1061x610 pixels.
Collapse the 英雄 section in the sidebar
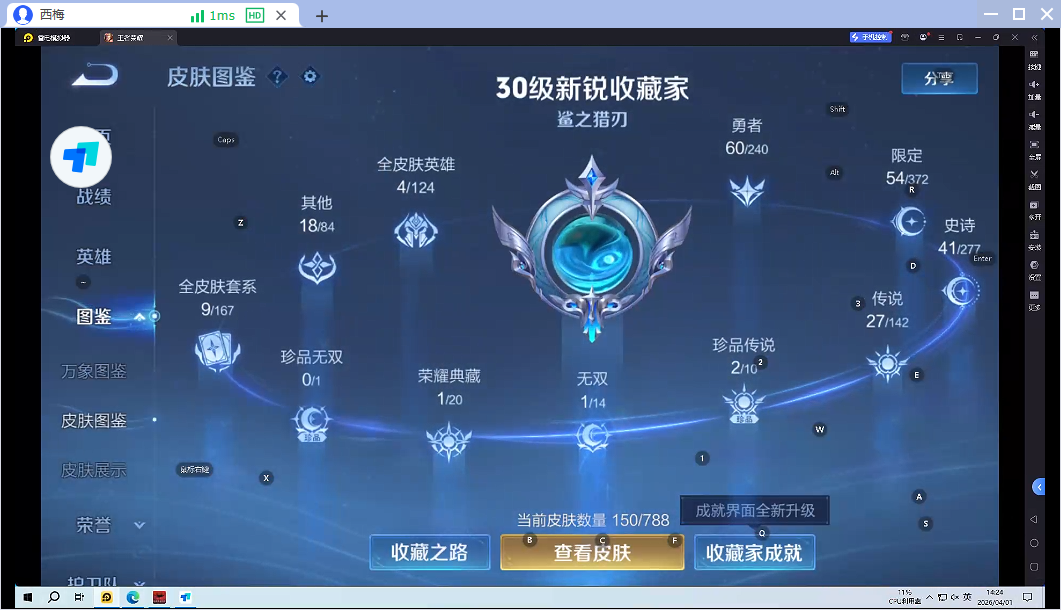click(x=93, y=256)
